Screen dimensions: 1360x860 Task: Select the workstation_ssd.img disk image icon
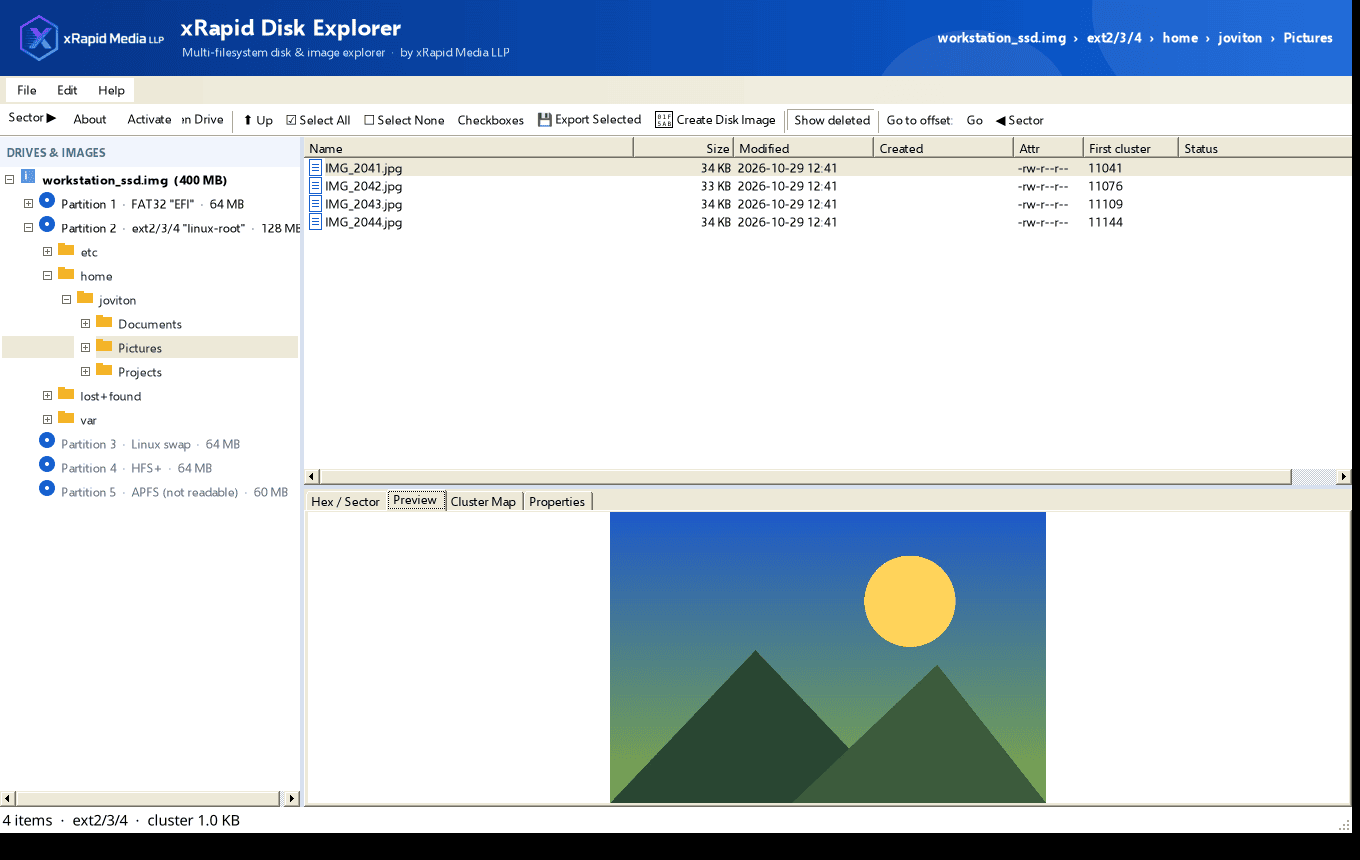point(28,177)
